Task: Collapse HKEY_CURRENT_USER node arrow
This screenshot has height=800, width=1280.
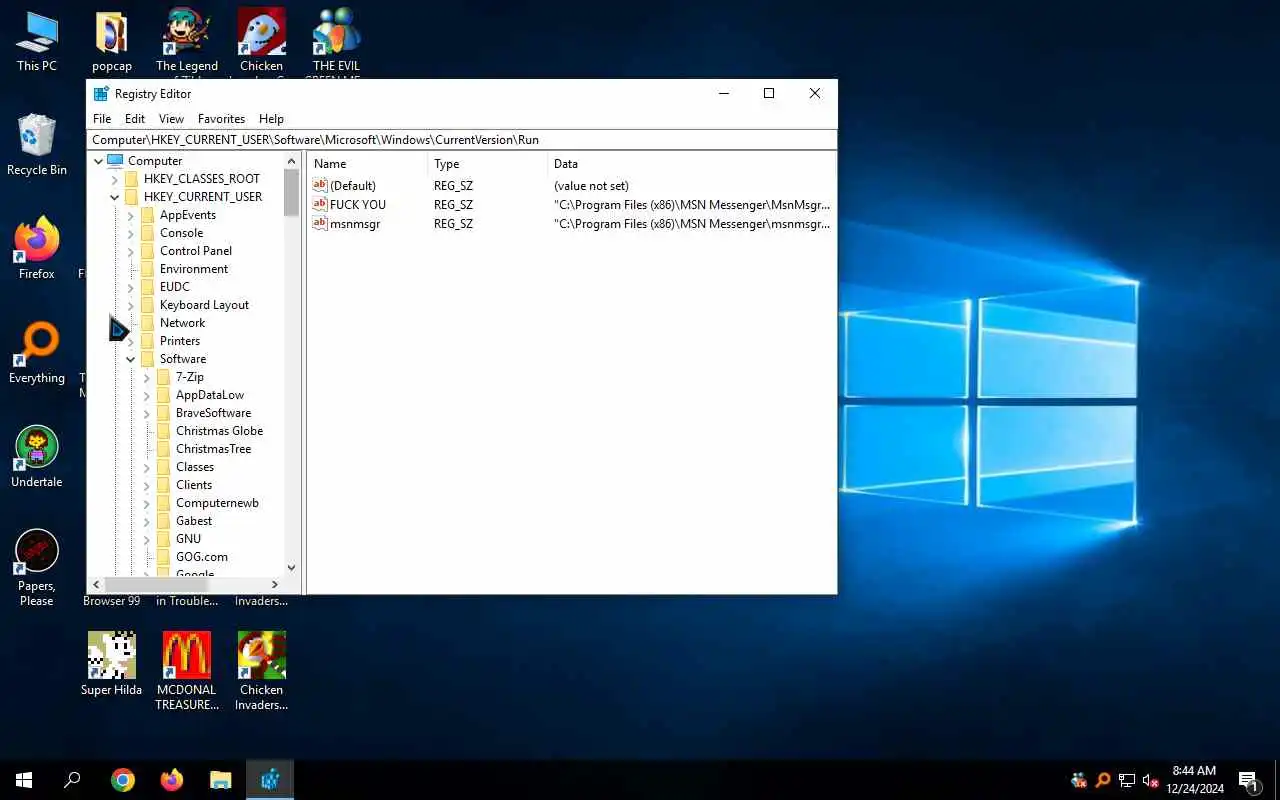Action: [114, 197]
